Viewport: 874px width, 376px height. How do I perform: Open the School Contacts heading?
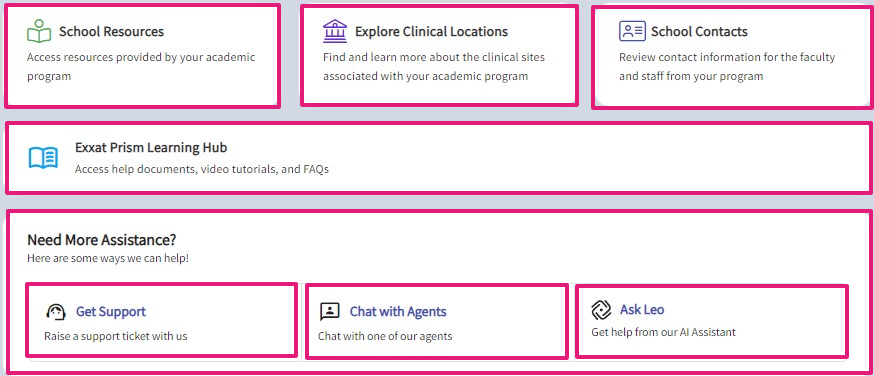(699, 31)
